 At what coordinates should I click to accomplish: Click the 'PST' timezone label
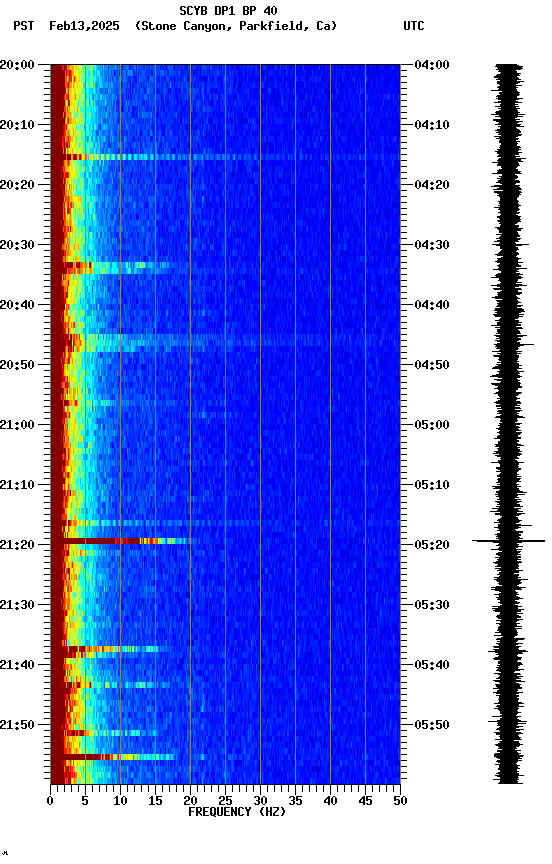coord(24,26)
